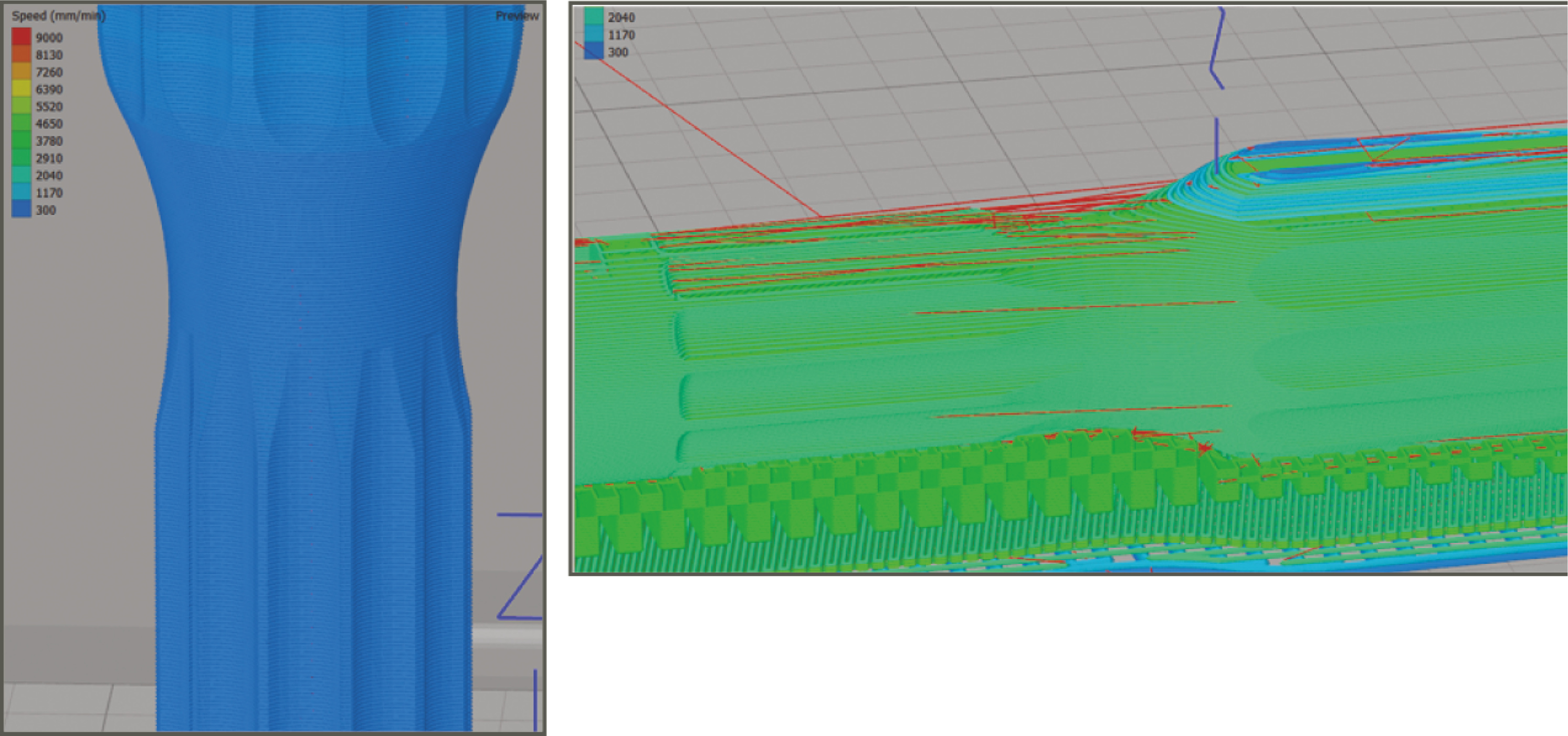Image resolution: width=1568 pixels, height=736 pixels.
Task: Click the 1170 cyan swatch in left legend
Action: pos(22,192)
